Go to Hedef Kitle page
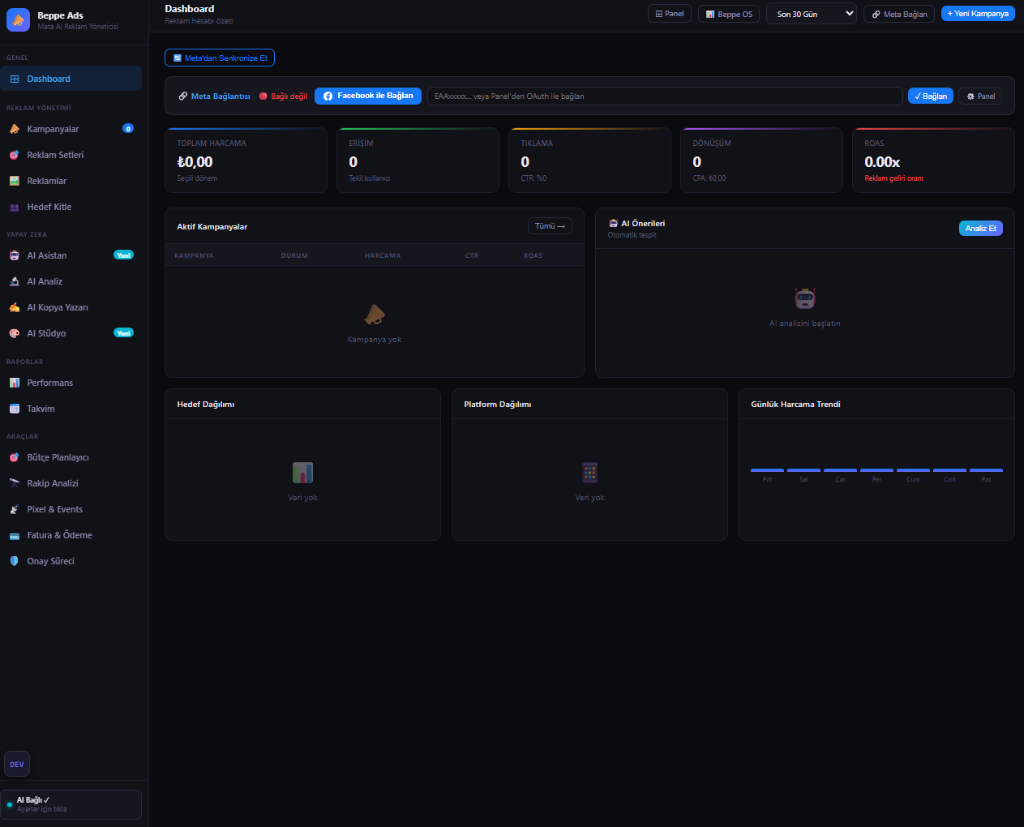The image size is (1024, 827). tap(49, 207)
